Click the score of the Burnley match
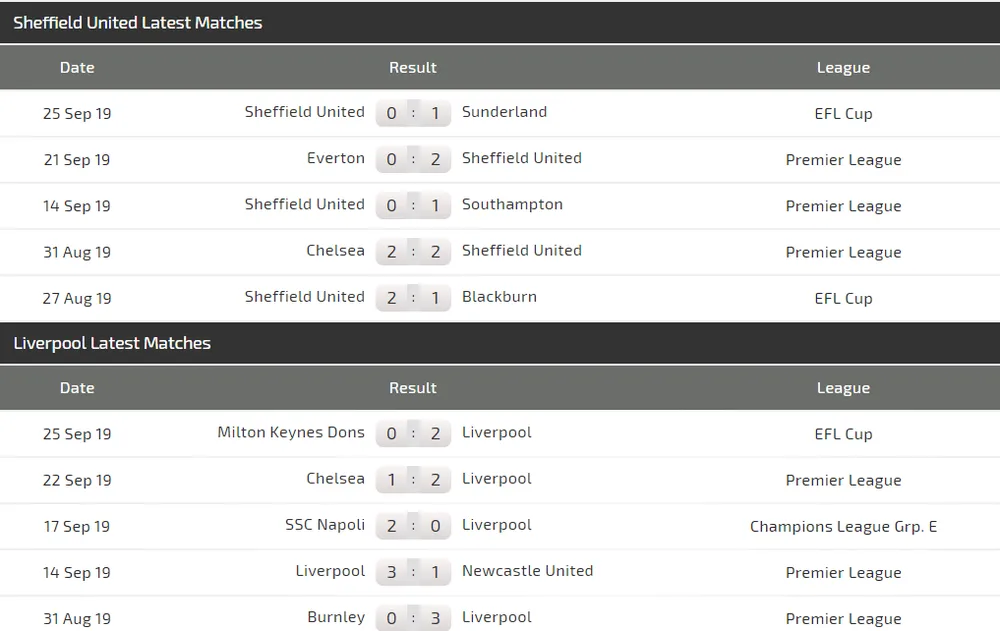The height and width of the screenshot is (631, 1000). [413, 618]
